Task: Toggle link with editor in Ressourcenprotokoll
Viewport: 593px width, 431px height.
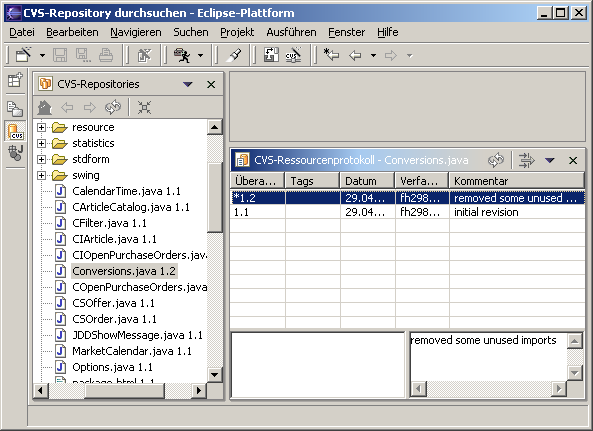Action: pos(526,160)
